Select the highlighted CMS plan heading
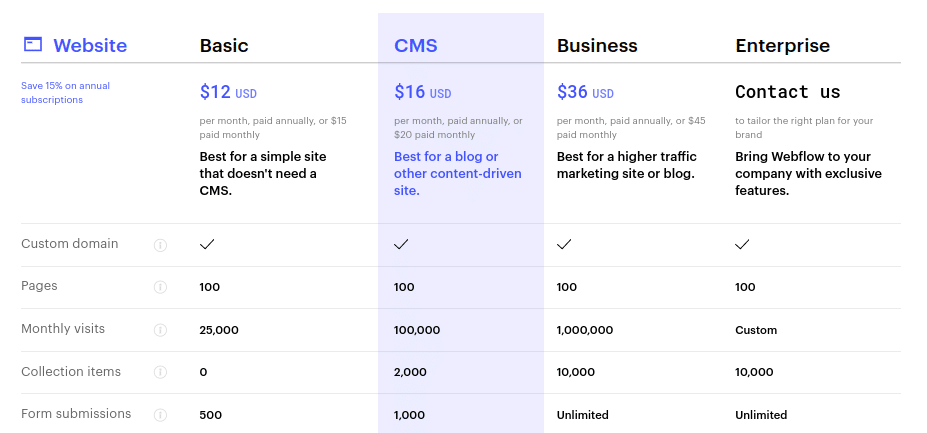This screenshot has height=433, width=927. 416,46
